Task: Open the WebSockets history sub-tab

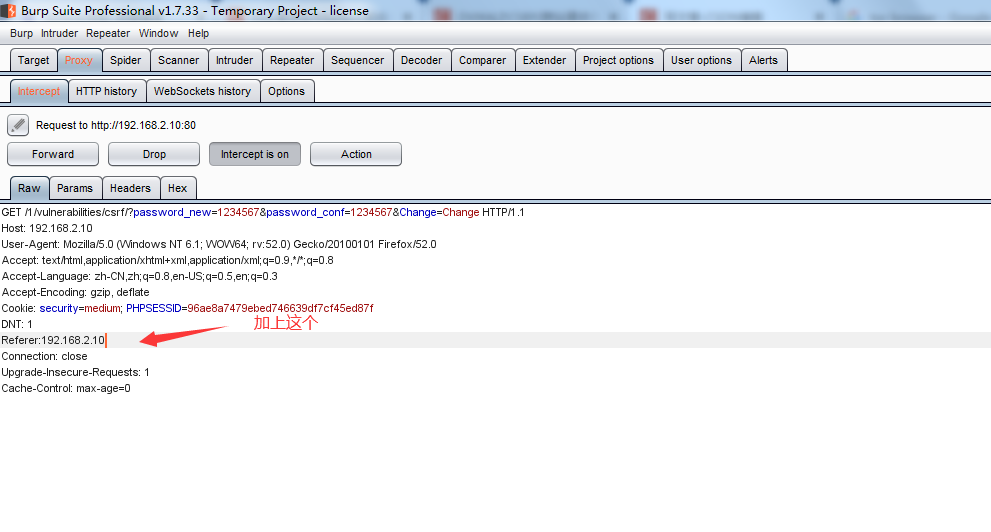Action: (x=203, y=91)
